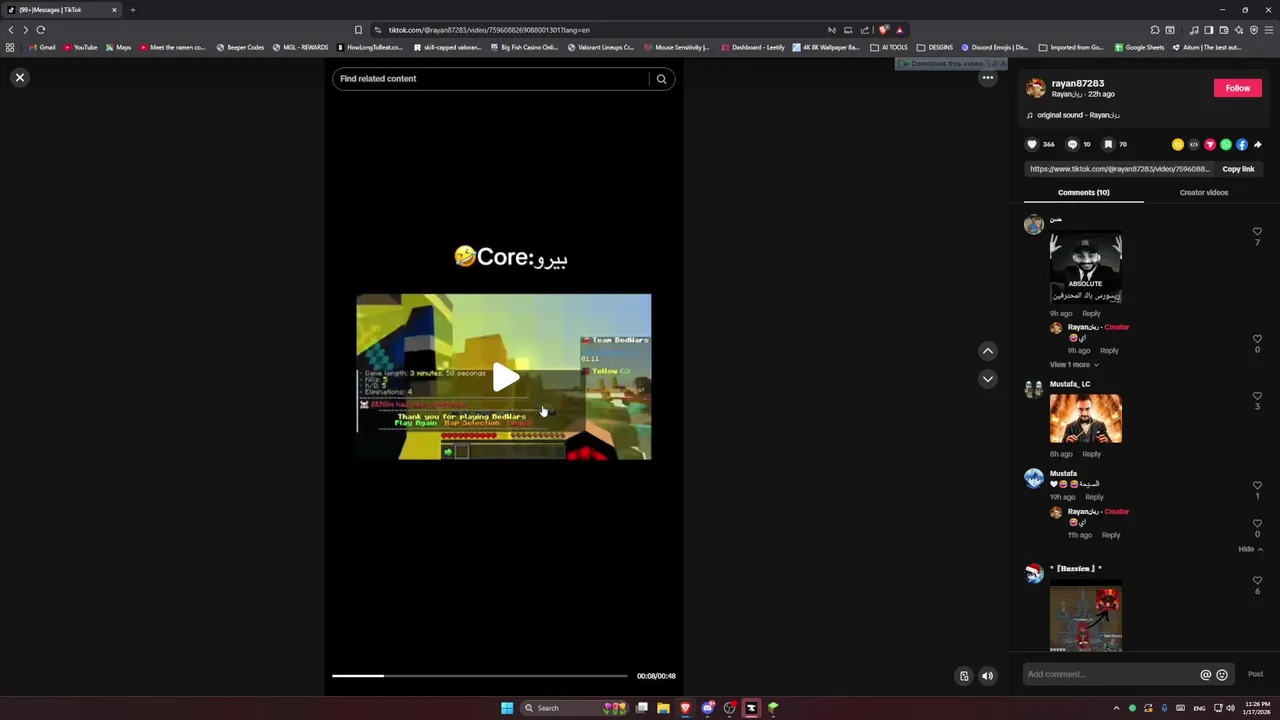Click the search magnifier in related content bar
The height and width of the screenshot is (720, 1280).
tap(661, 79)
